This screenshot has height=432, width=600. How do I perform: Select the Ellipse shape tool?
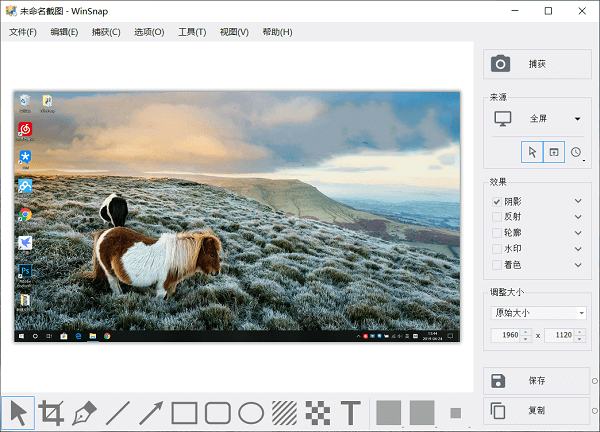tap(251, 412)
